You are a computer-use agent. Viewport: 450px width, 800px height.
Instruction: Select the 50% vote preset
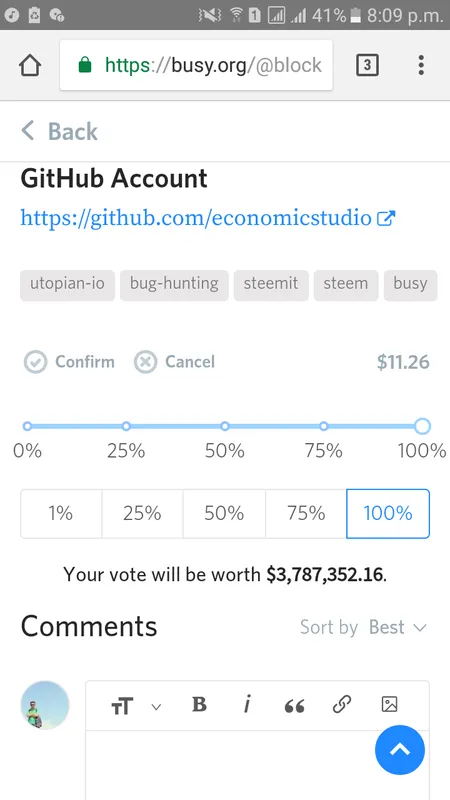point(224,513)
